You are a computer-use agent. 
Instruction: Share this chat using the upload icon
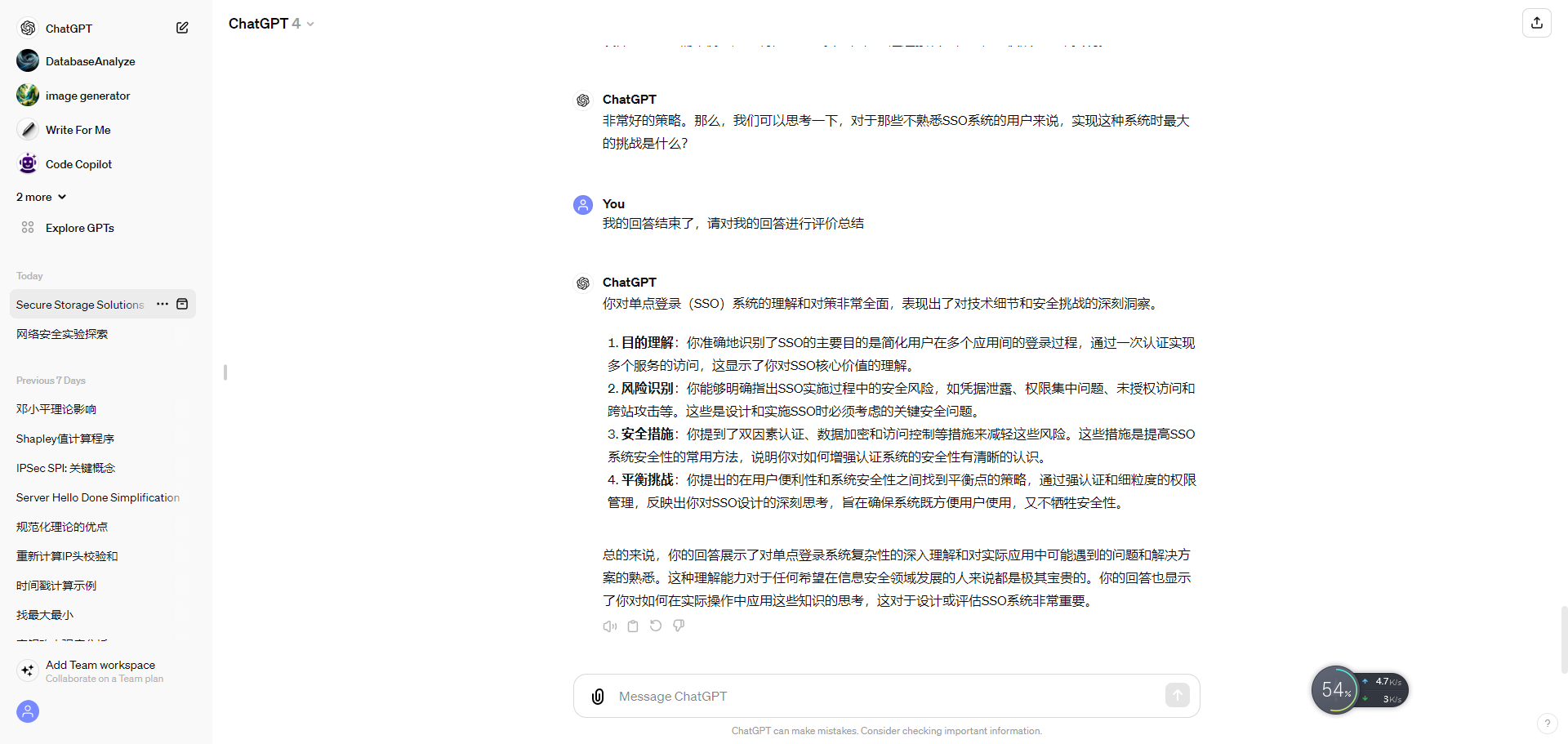1537,23
